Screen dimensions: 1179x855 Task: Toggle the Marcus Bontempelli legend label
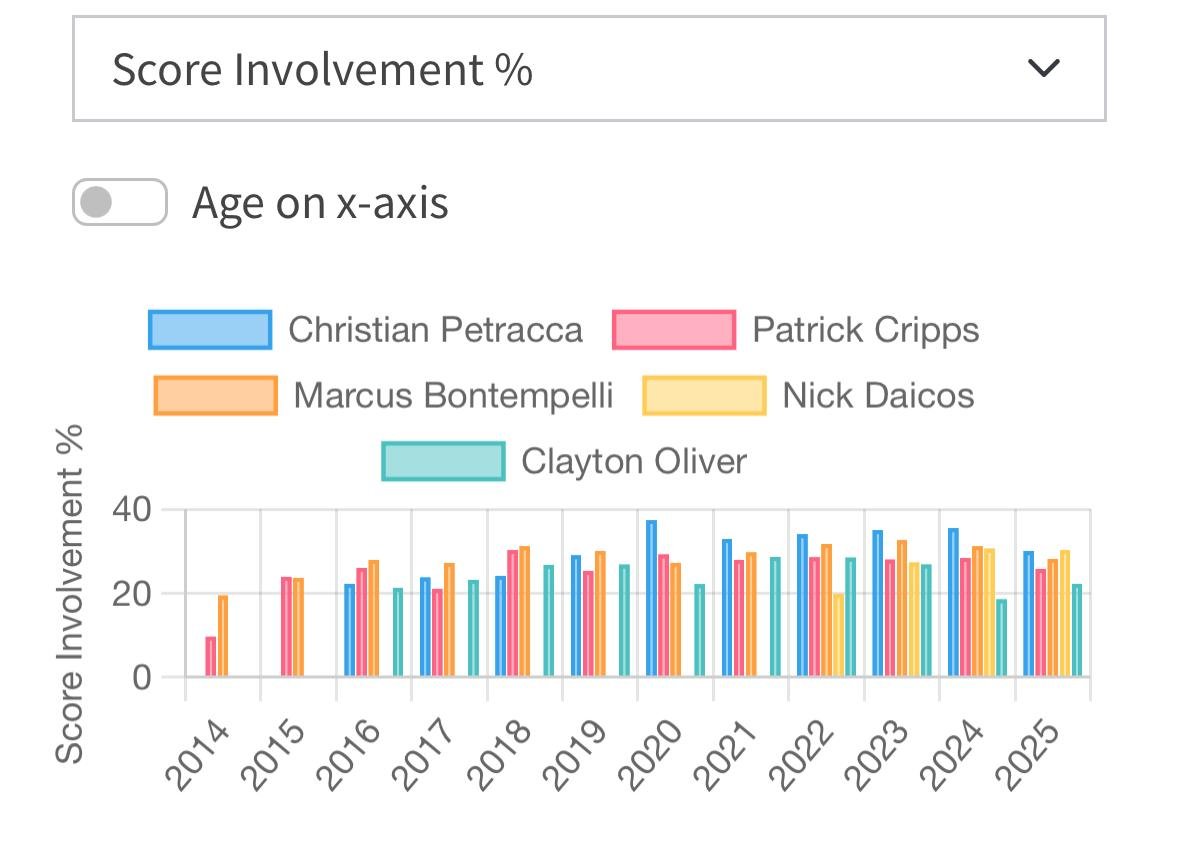tap(453, 396)
